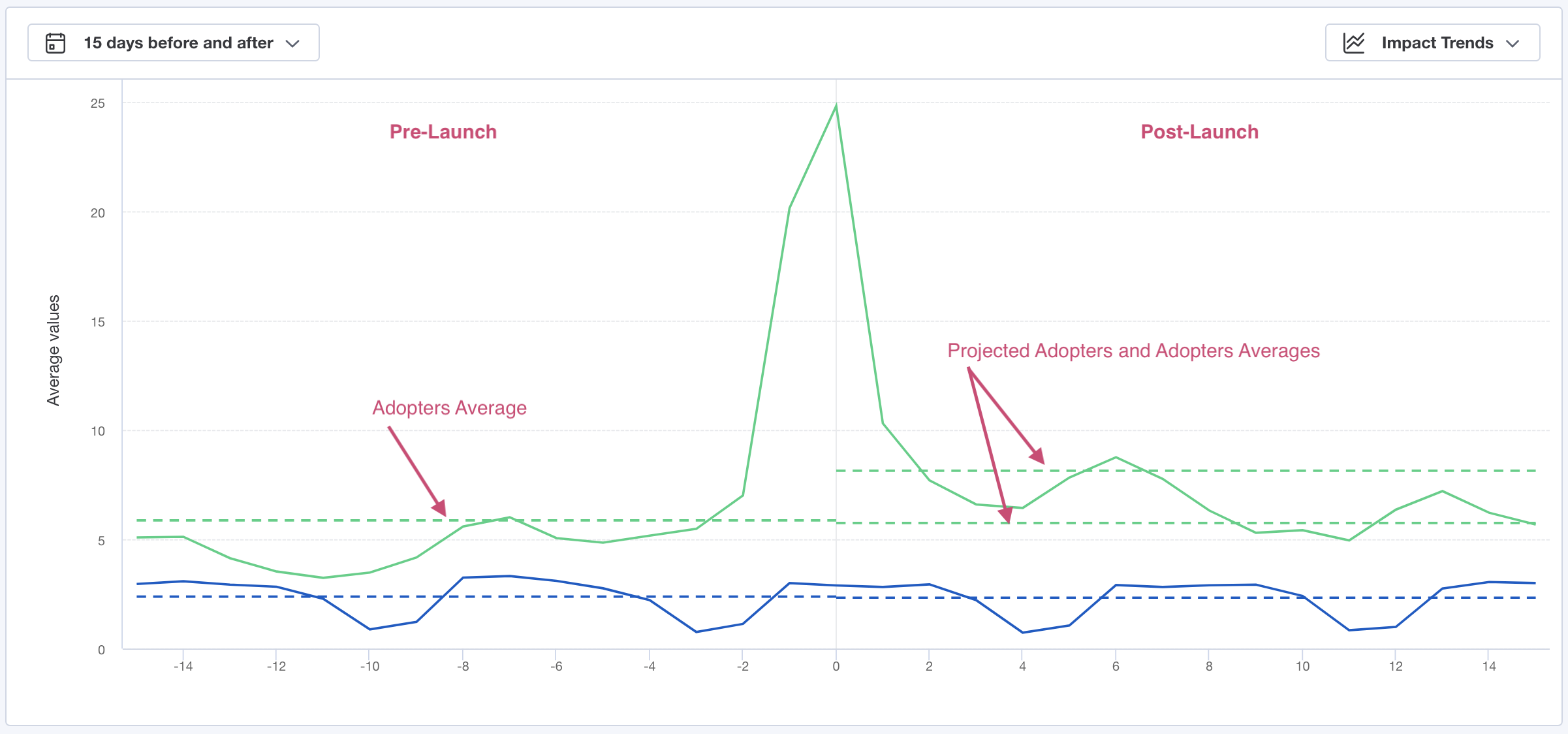This screenshot has height=734, width=1568.
Task: Click the Projected Adopters and Adopters Averages annotation
Action: (1133, 351)
